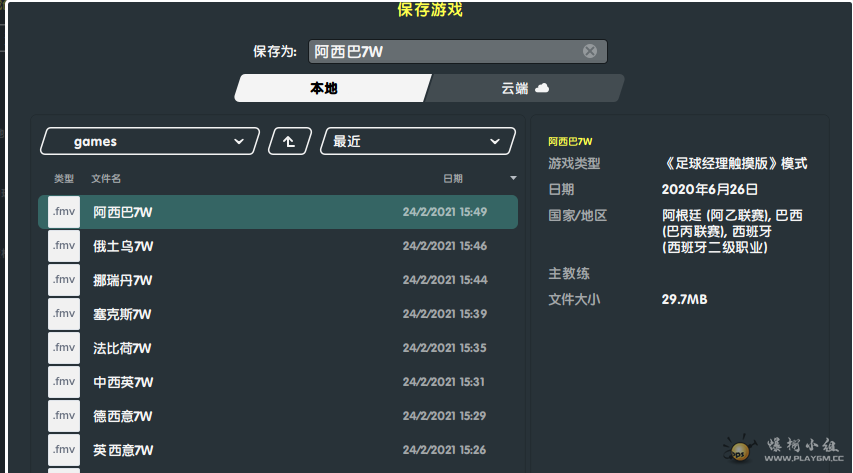Image resolution: width=853 pixels, height=473 pixels.
Task: Click the .fmv icon beside 阿西巴7W
Action: 64,212
